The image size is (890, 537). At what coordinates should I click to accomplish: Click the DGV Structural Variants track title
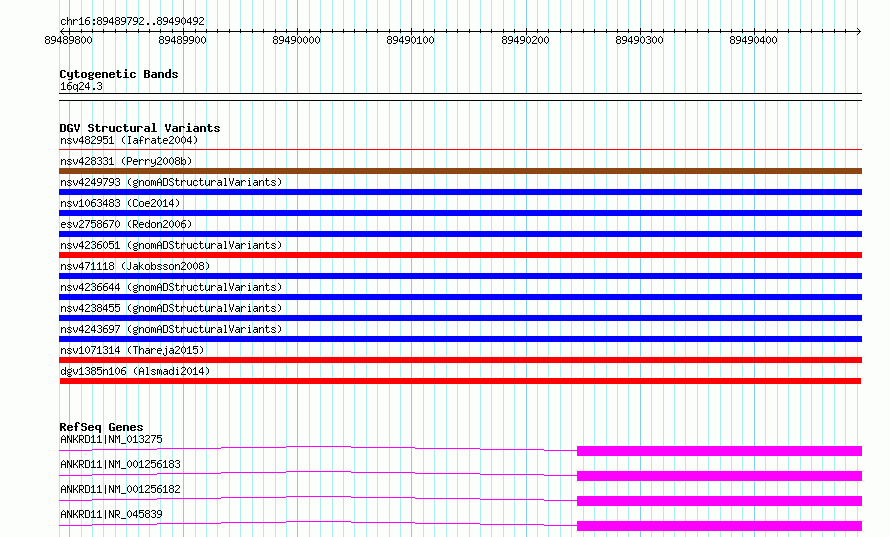coord(140,128)
